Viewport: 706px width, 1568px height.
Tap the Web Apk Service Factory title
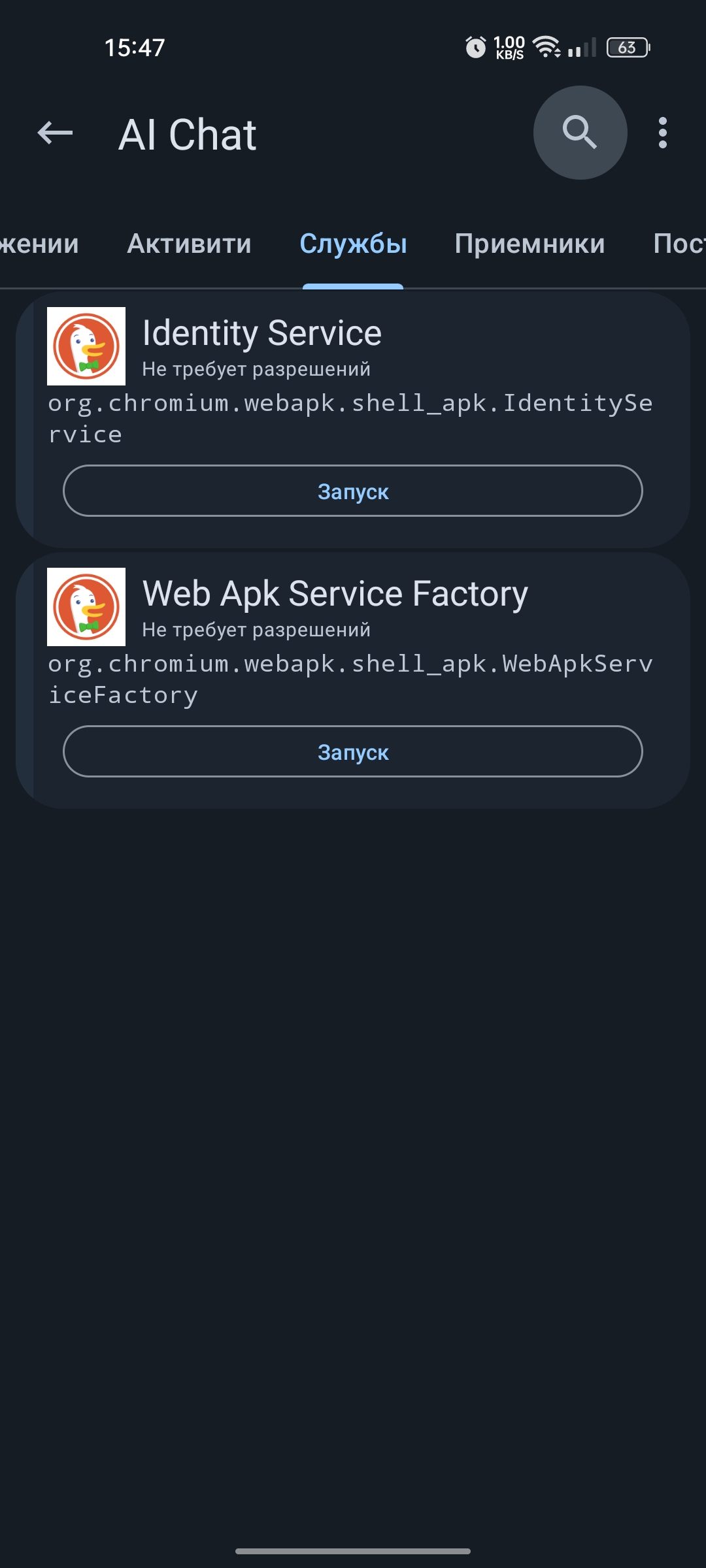coord(335,594)
